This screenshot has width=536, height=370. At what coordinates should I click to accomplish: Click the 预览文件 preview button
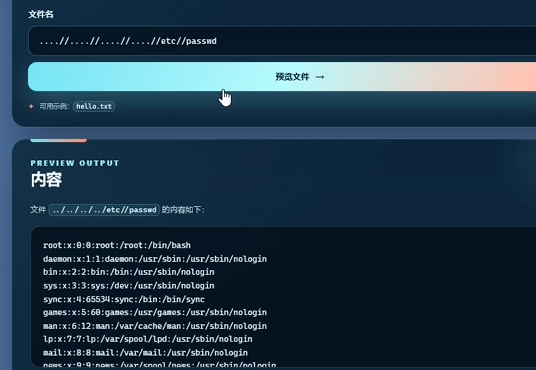pos(282,77)
